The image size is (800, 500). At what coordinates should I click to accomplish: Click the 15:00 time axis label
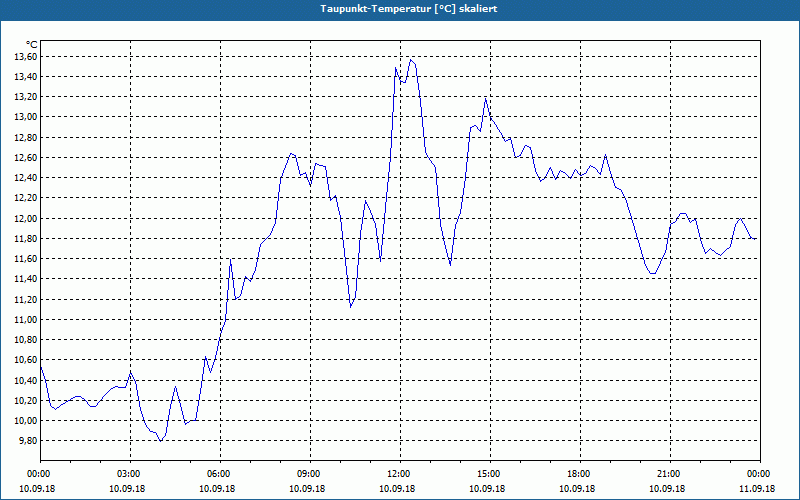point(490,474)
